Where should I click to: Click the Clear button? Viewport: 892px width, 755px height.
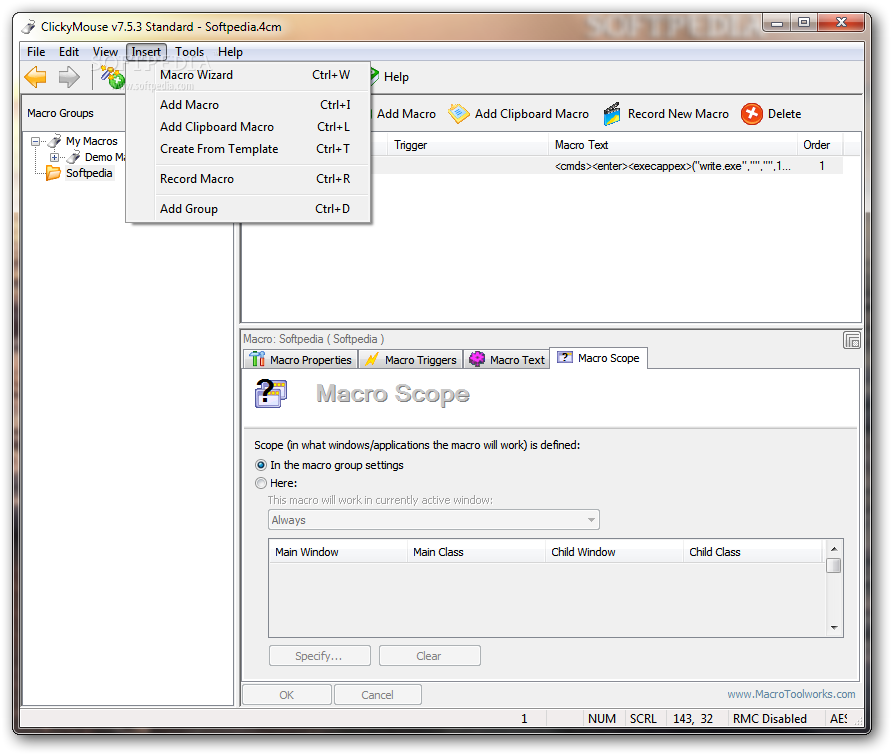point(430,655)
